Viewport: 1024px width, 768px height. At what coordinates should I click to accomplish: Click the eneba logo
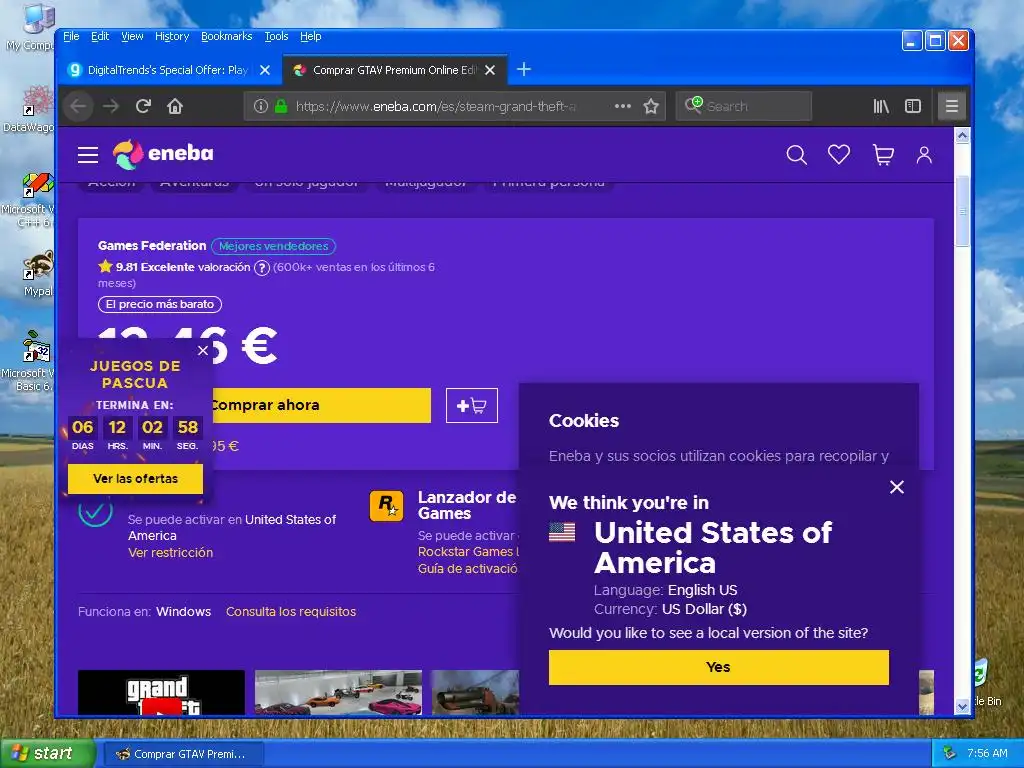[163, 154]
